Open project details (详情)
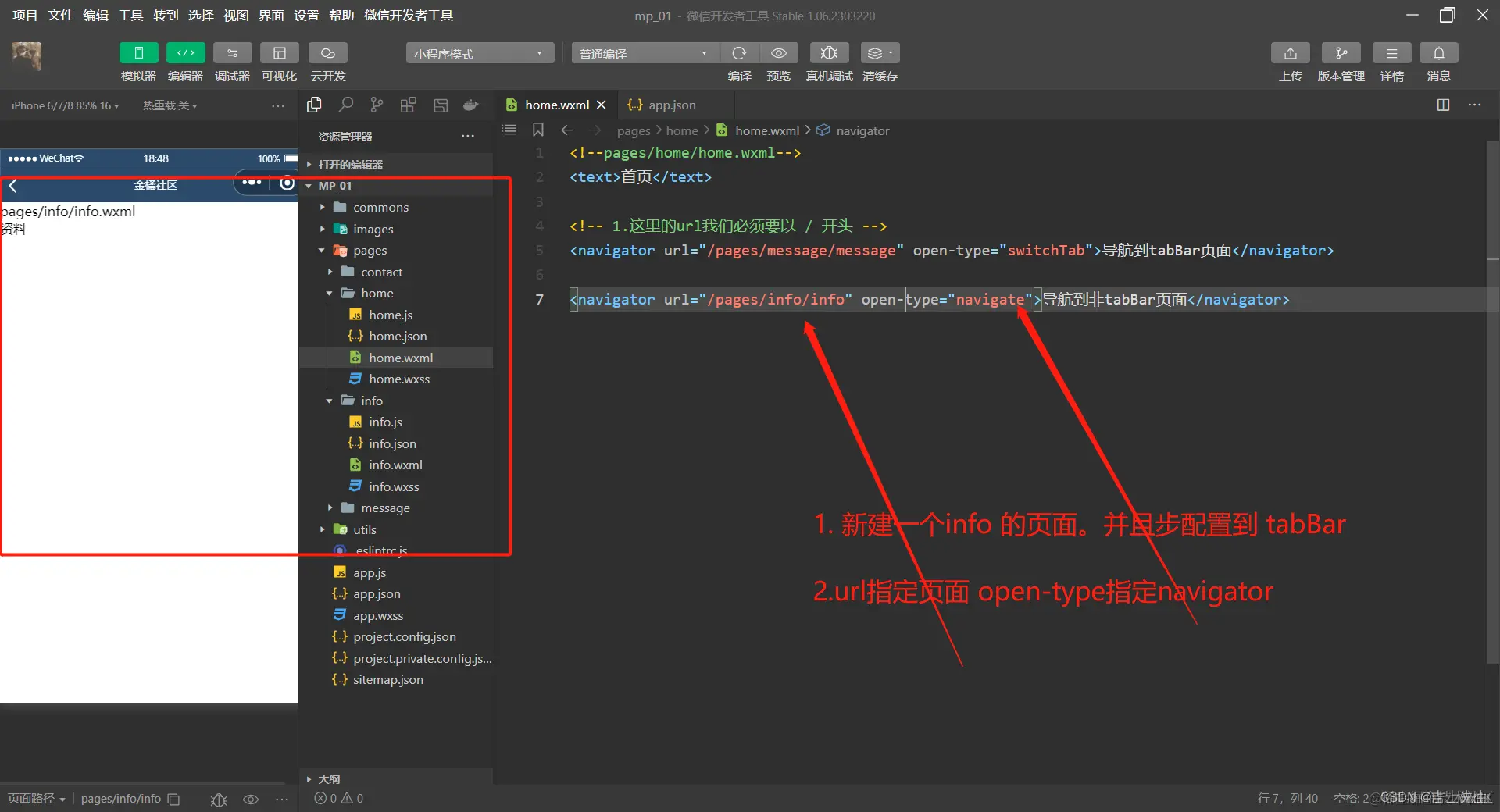The width and height of the screenshot is (1500, 812). coord(1392,53)
